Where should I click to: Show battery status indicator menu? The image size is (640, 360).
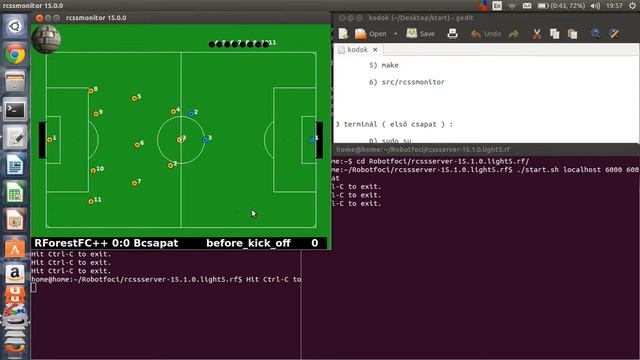click(561, 6)
